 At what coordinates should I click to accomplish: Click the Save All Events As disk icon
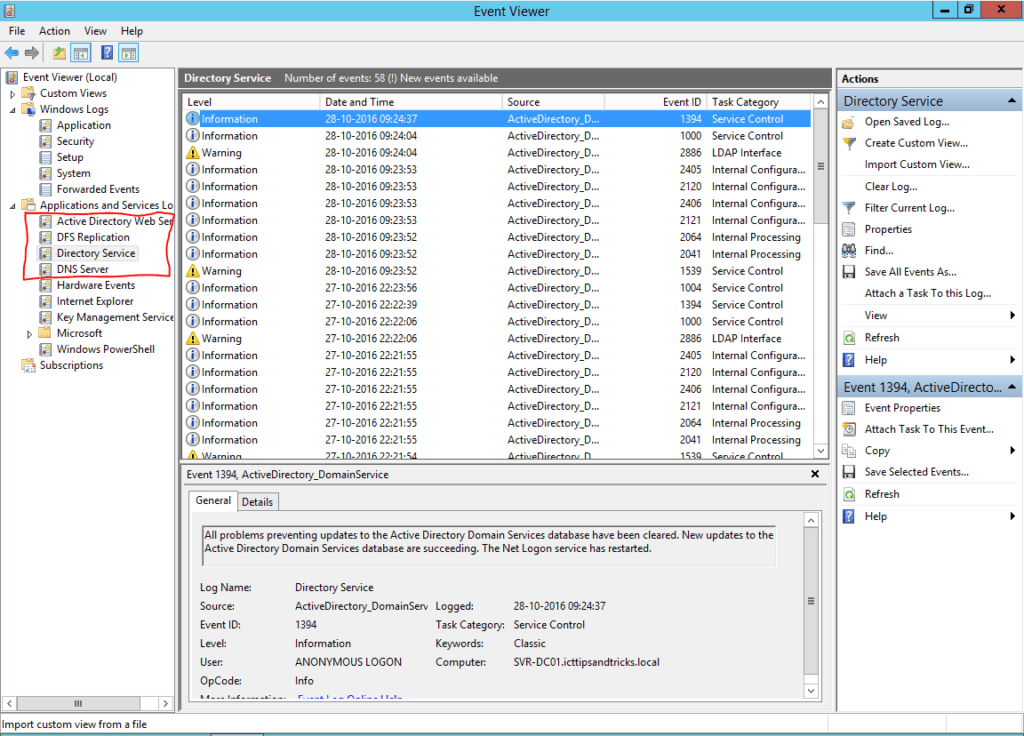coord(849,272)
